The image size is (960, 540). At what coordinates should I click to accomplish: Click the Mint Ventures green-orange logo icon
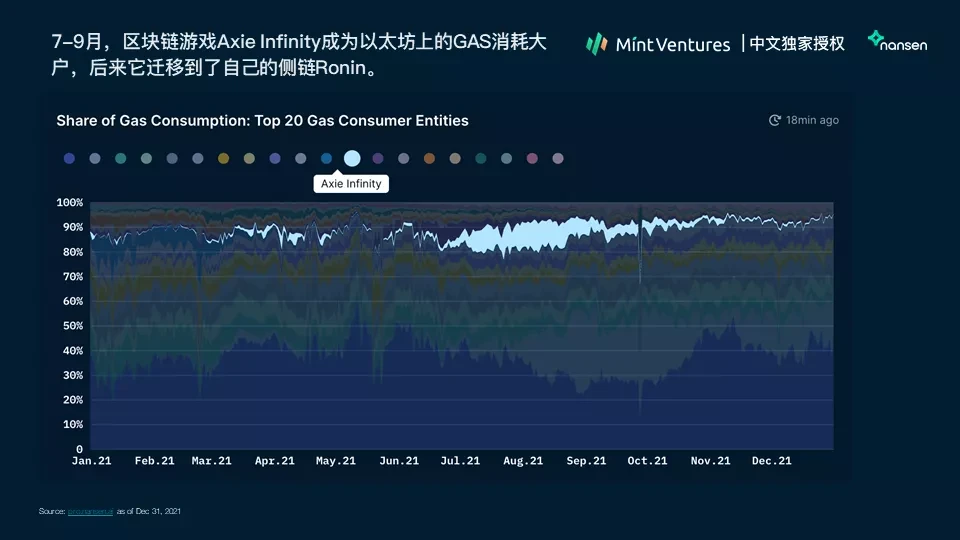click(x=596, y=44)
